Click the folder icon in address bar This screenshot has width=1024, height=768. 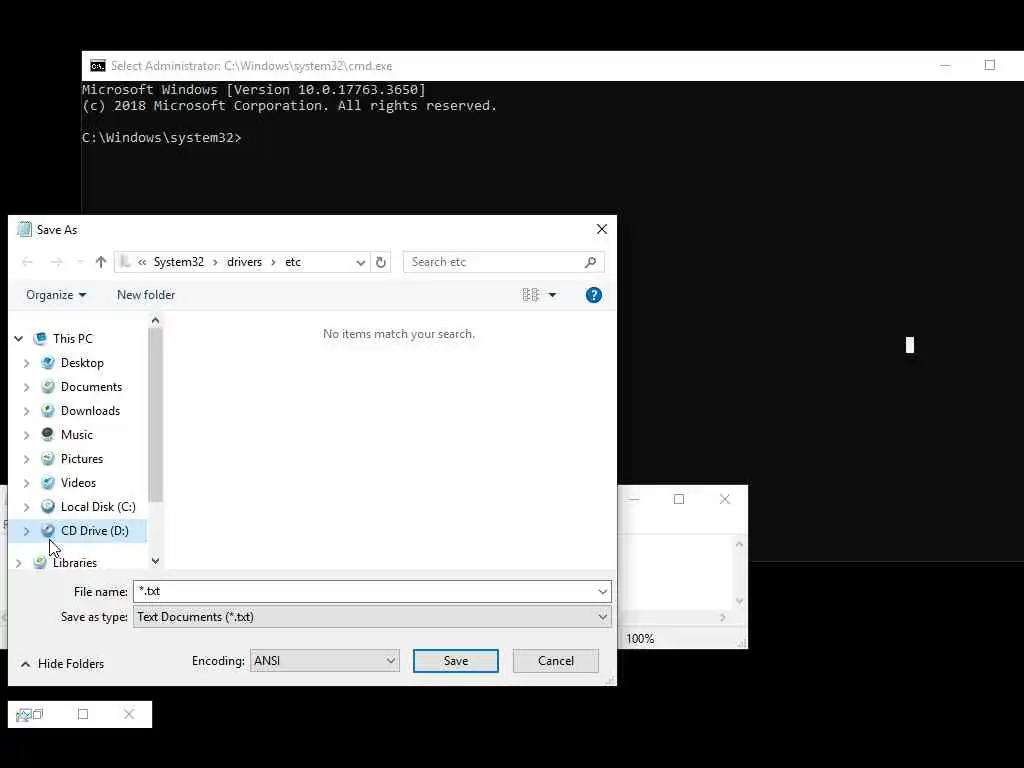click(125, 262)
